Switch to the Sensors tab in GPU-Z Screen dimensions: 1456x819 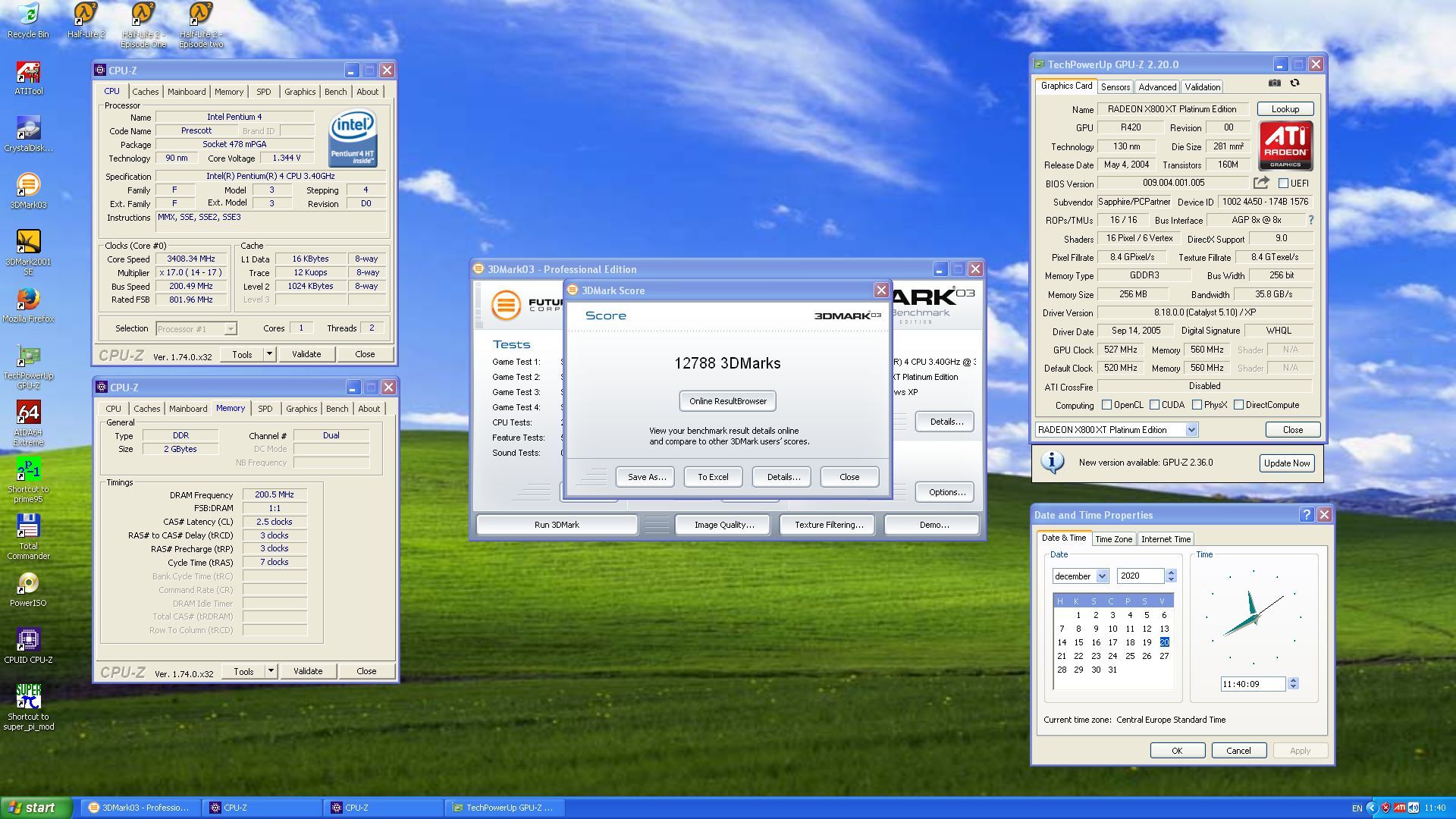[x=1116, y=87]
